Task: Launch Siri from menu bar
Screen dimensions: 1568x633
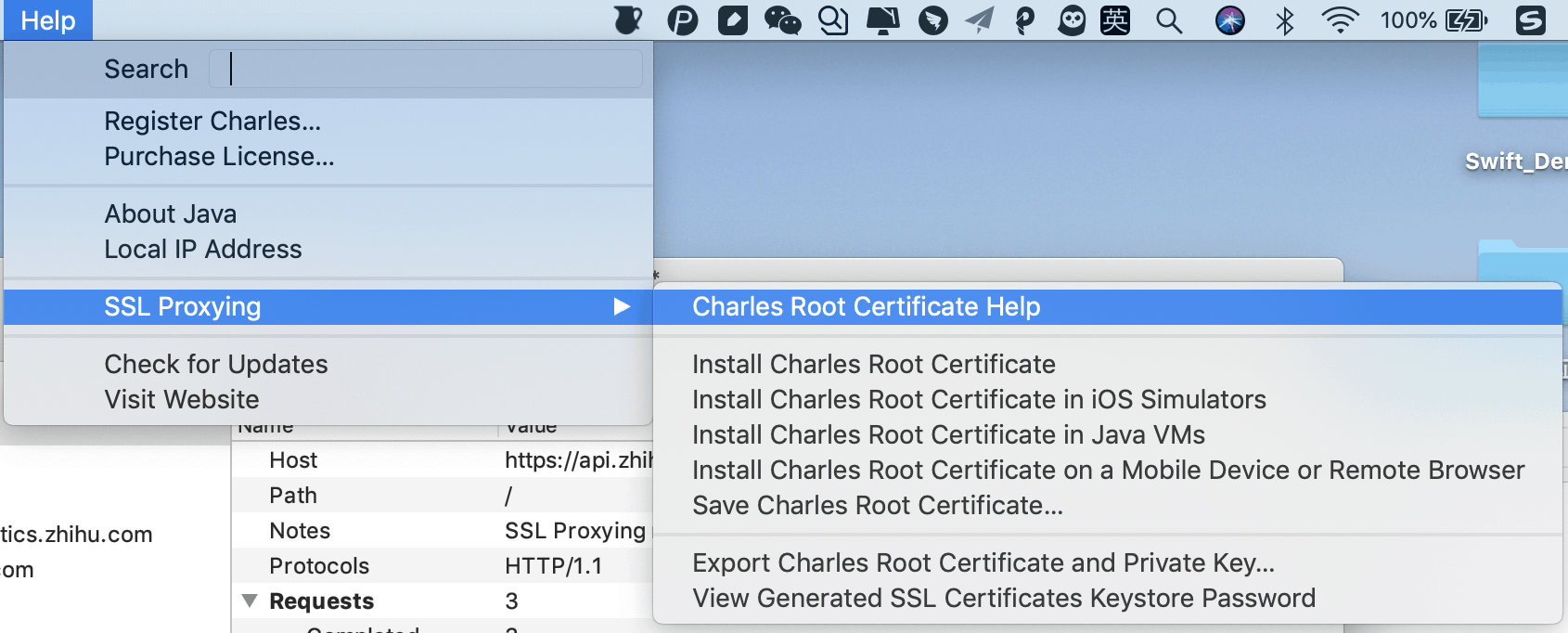Action: tap(1230, 20)
